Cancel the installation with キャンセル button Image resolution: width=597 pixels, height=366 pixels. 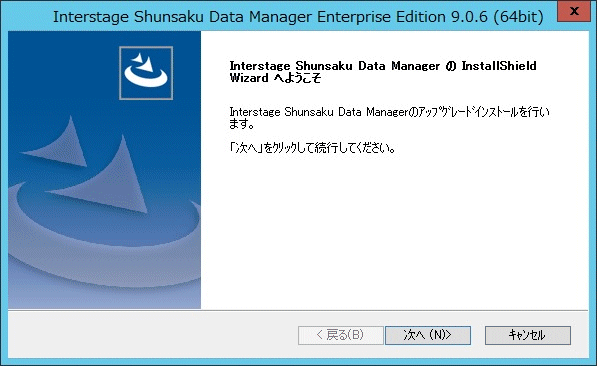coord(528,335)
